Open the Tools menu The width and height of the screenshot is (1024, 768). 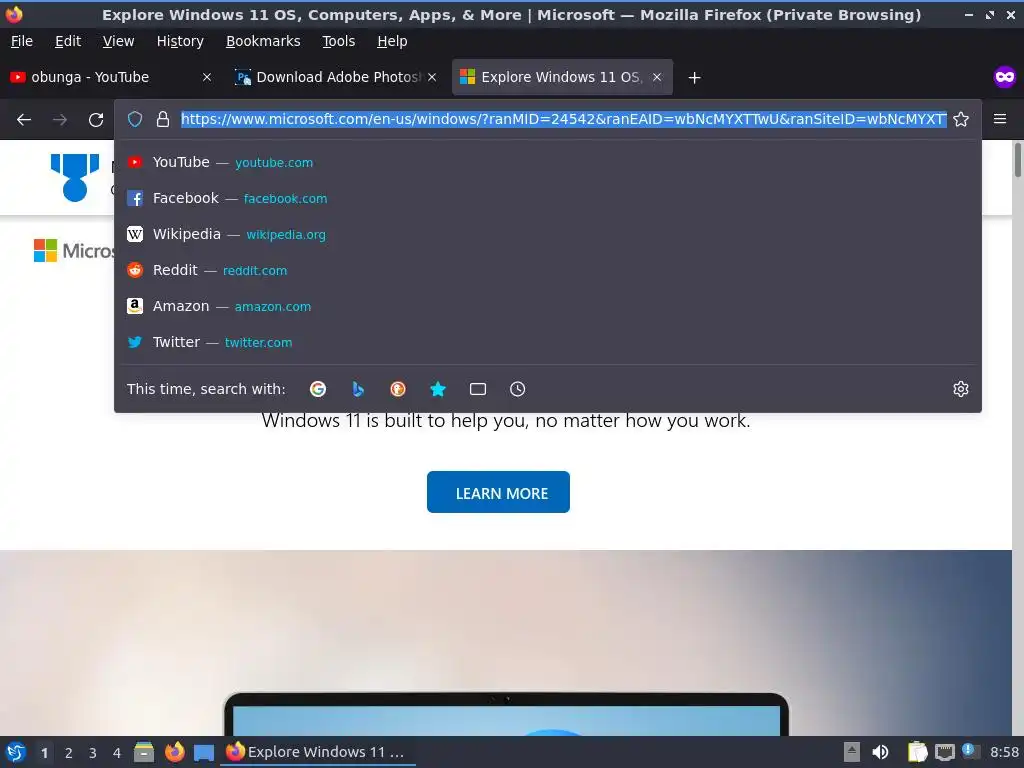[338, 41]
